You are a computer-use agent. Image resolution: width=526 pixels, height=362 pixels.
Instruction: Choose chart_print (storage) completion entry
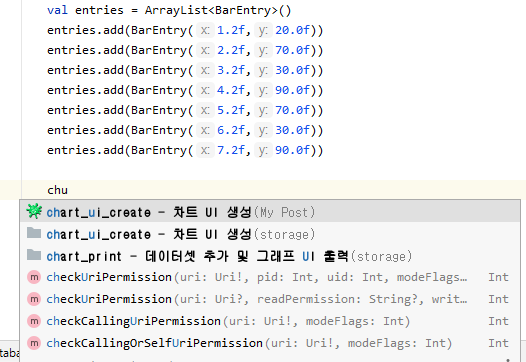point(270,256)
